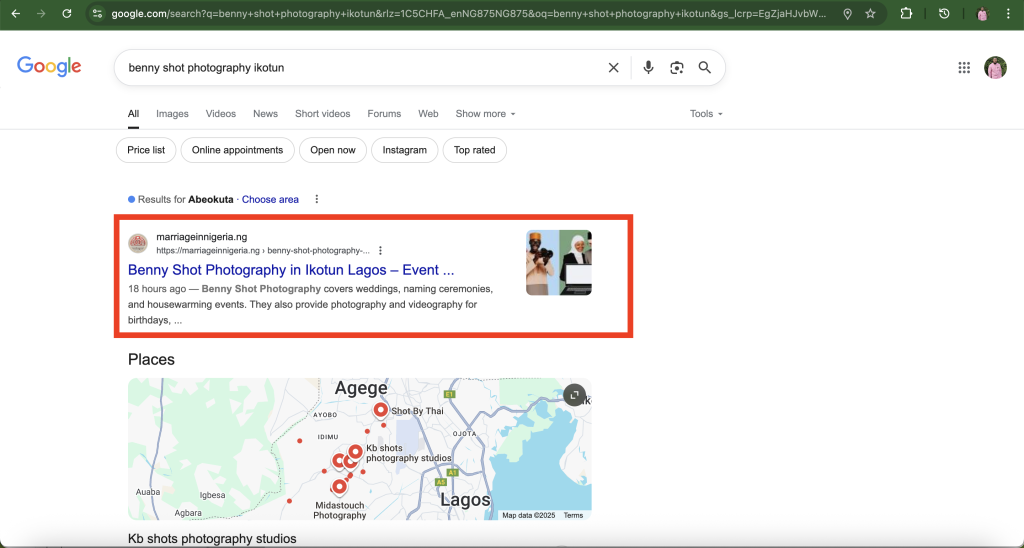Open options dots next to Choose area
This screenshot has width=1024, height=548.
317,199
